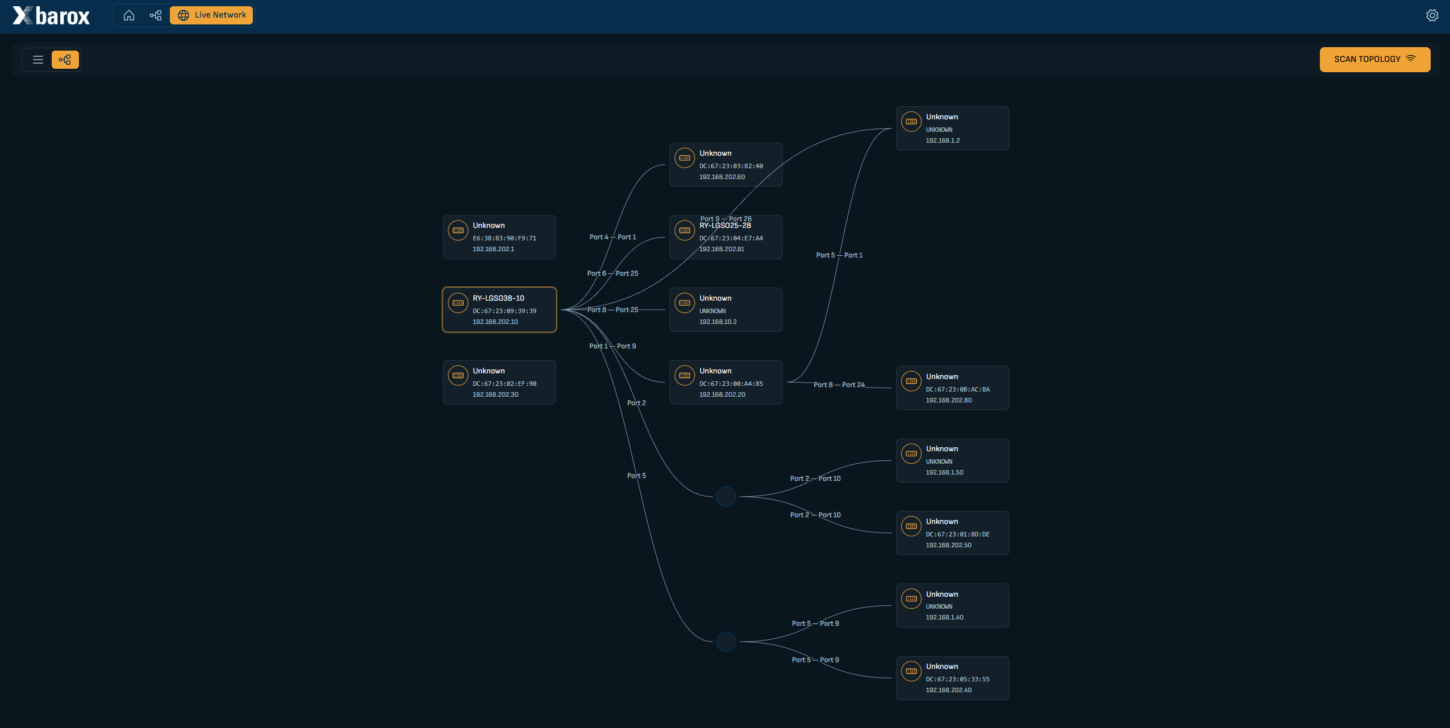
Task: Click switch icon of node 192.168.202.60
Action: (x=685, y=158)
